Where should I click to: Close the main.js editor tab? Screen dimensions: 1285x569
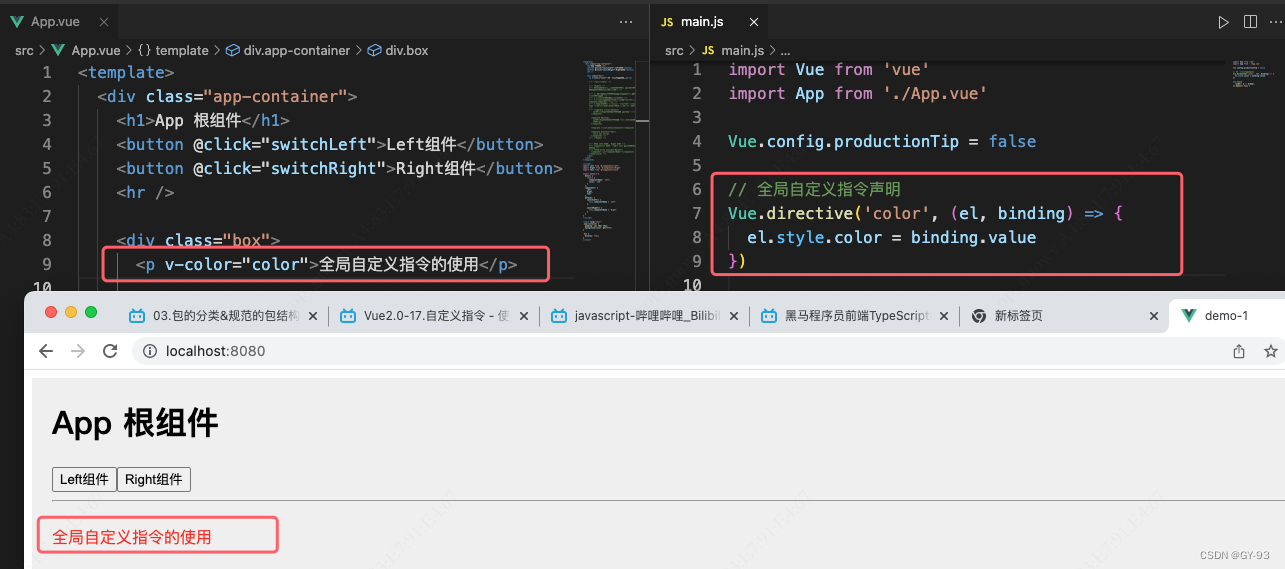[753, 21]
